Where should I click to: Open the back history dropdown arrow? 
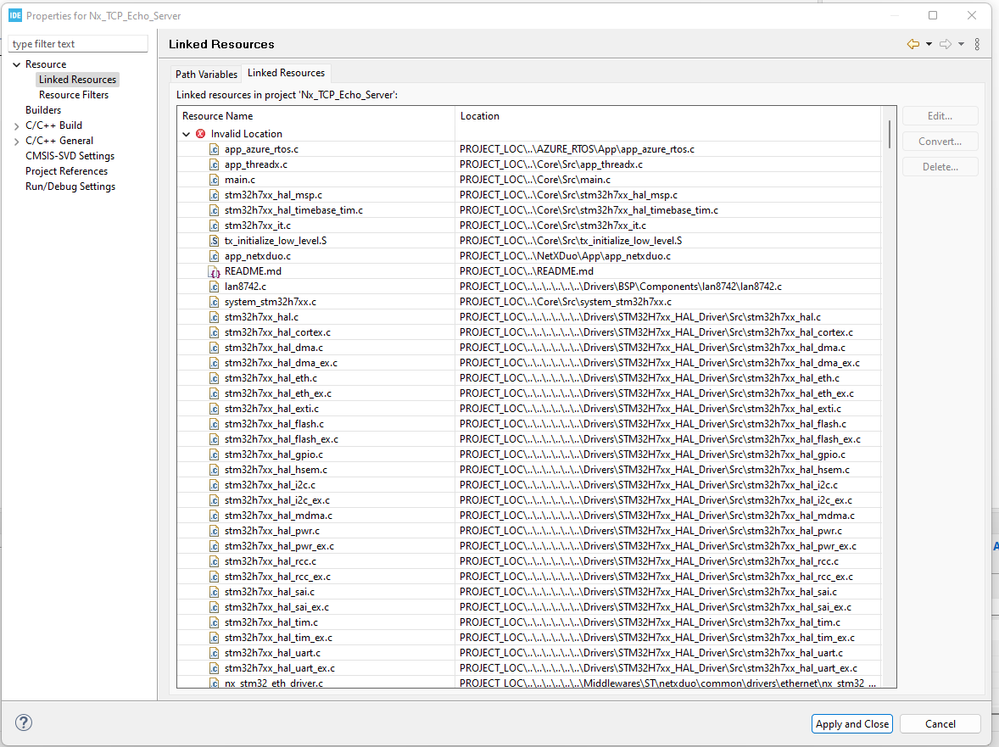929,44
